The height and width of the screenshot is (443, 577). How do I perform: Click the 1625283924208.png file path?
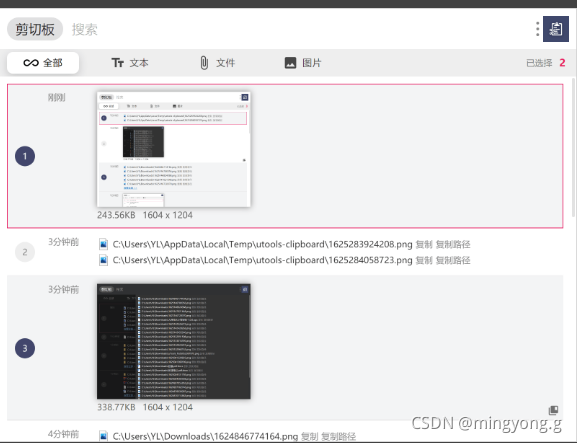tap(262, 244)
